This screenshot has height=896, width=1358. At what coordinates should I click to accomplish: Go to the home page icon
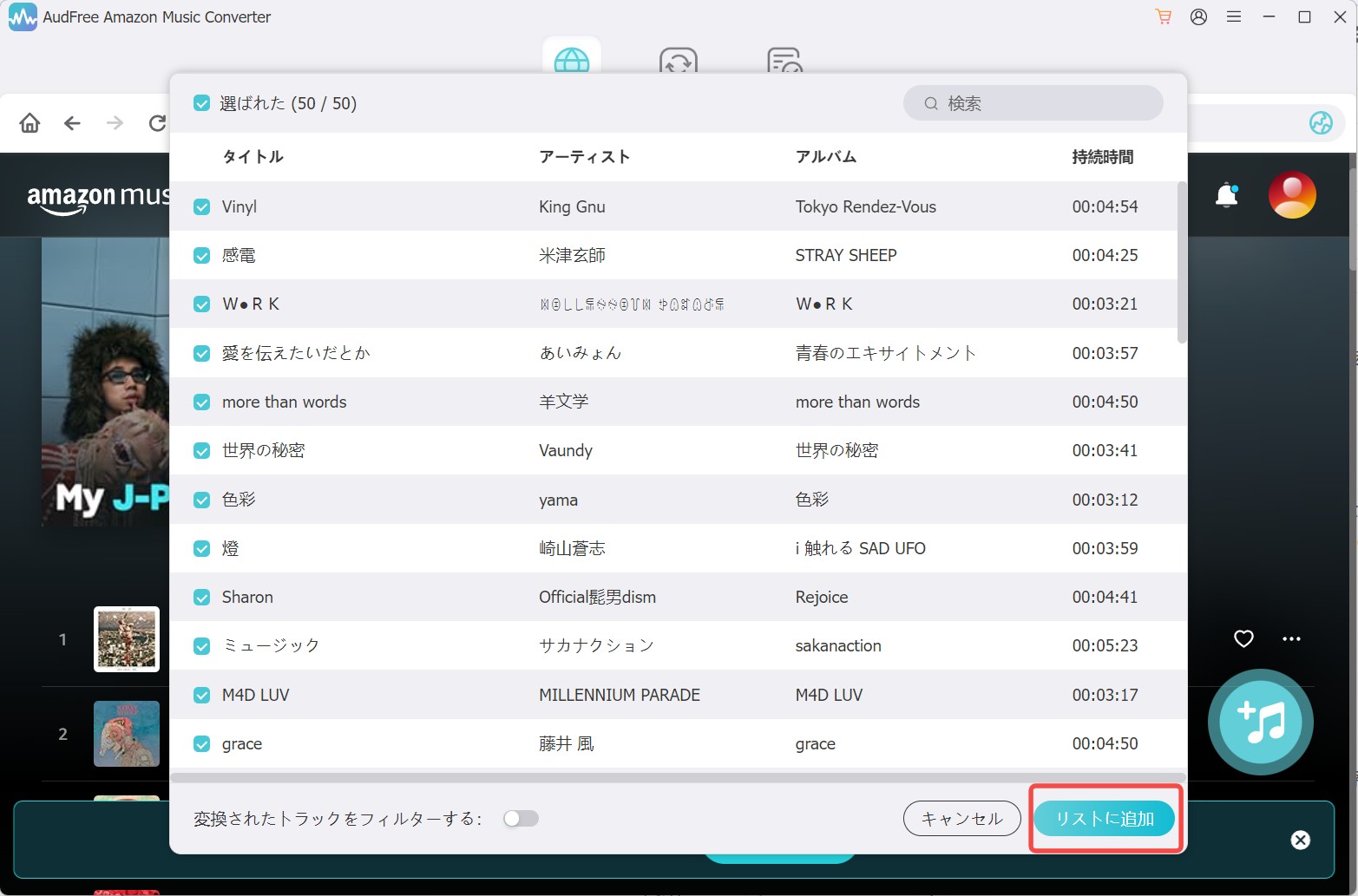pyautogui.click(x=30, y=123)
